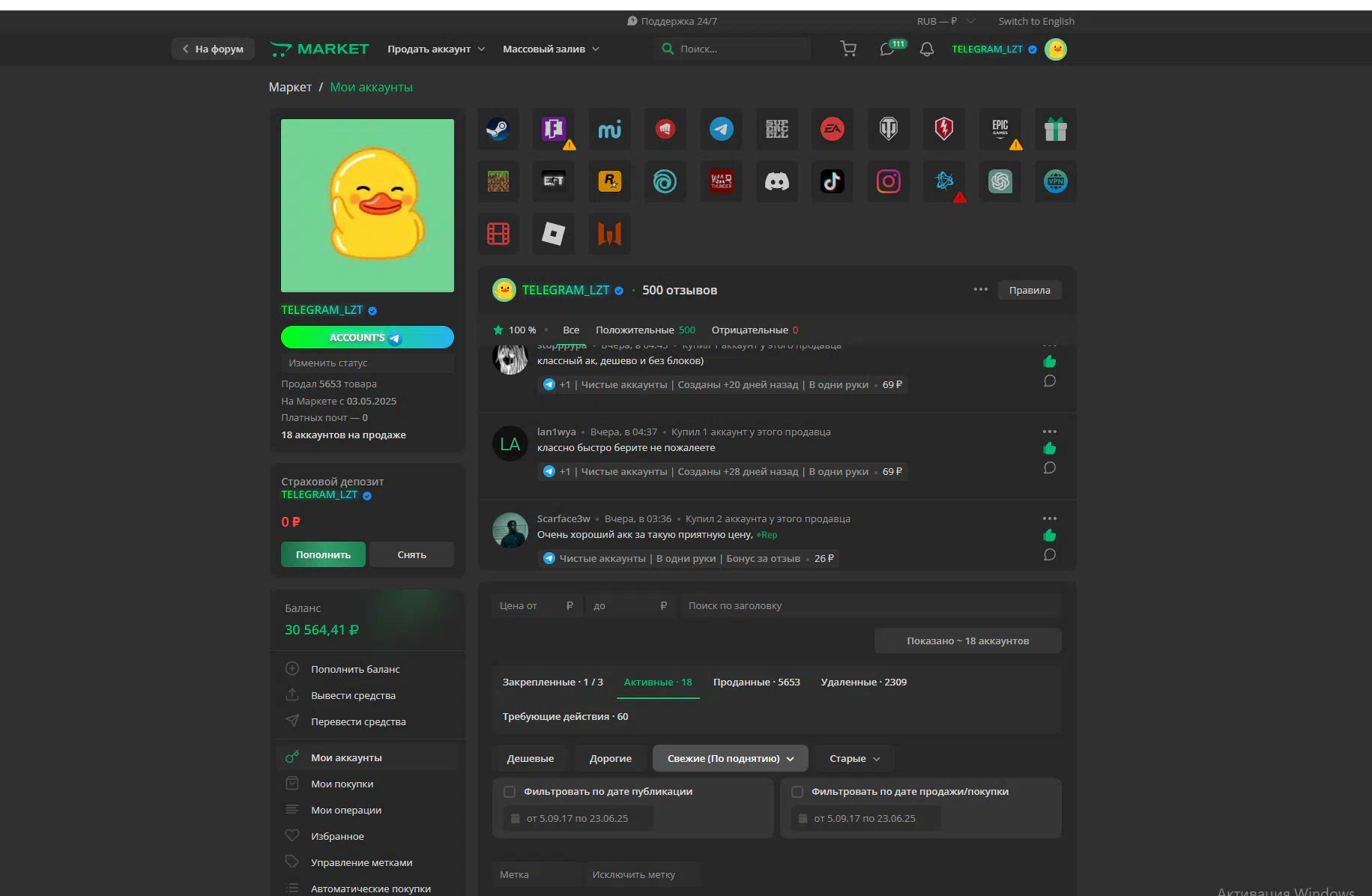Image resolution: width=1372 pixels, height=896 pixels.
Task: Open the ChatGPT category icon
Action: (1000, 181)
